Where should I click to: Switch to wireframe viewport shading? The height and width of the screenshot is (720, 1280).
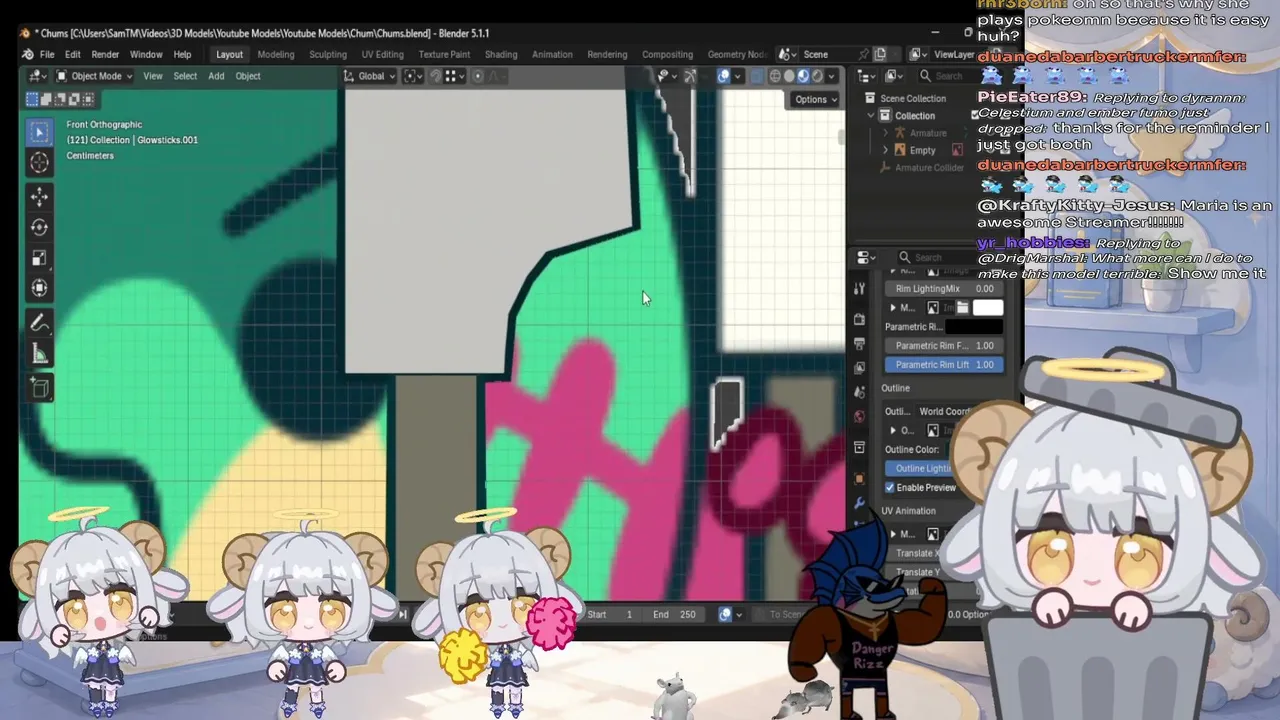[775, 76]
